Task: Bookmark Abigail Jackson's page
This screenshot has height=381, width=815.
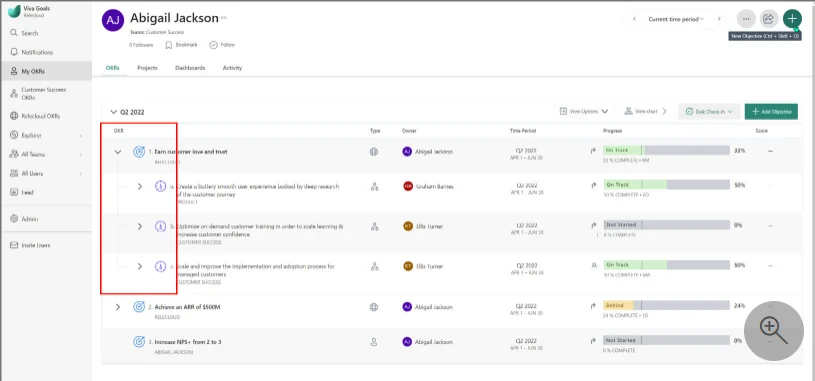Action: click(181, 45)
